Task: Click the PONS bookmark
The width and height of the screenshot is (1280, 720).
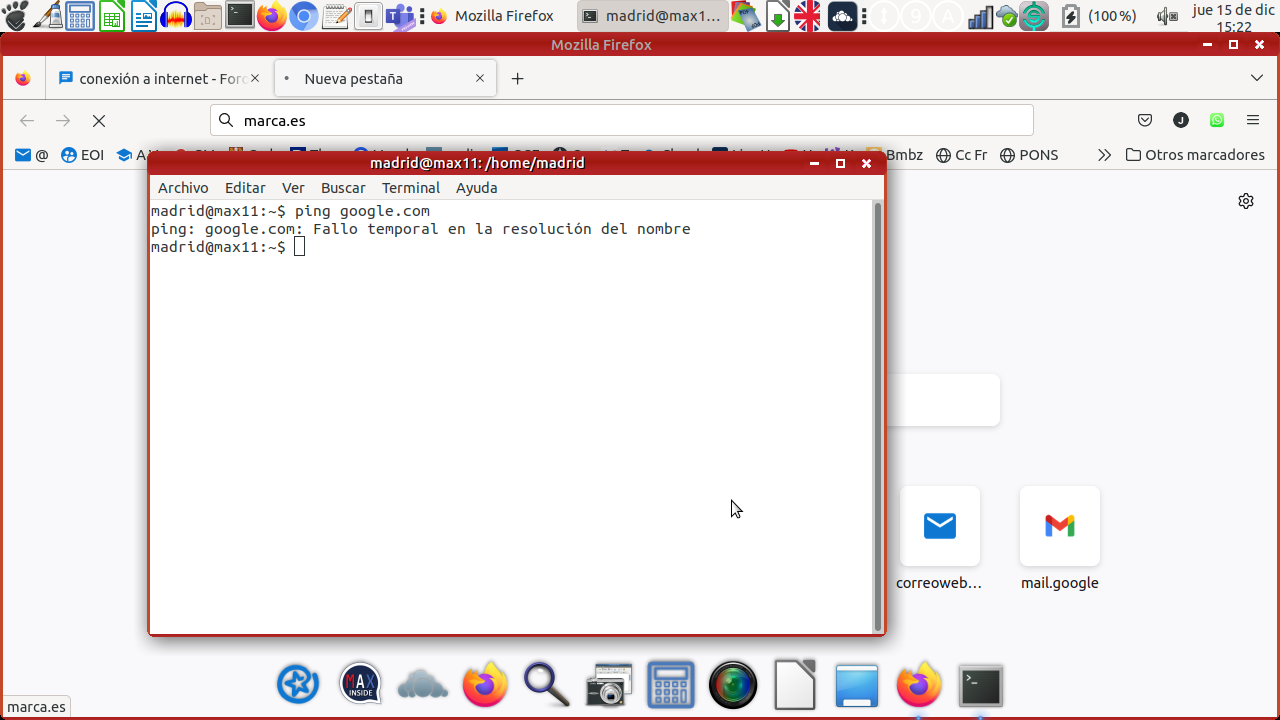Action: (x=1029, y=155)
